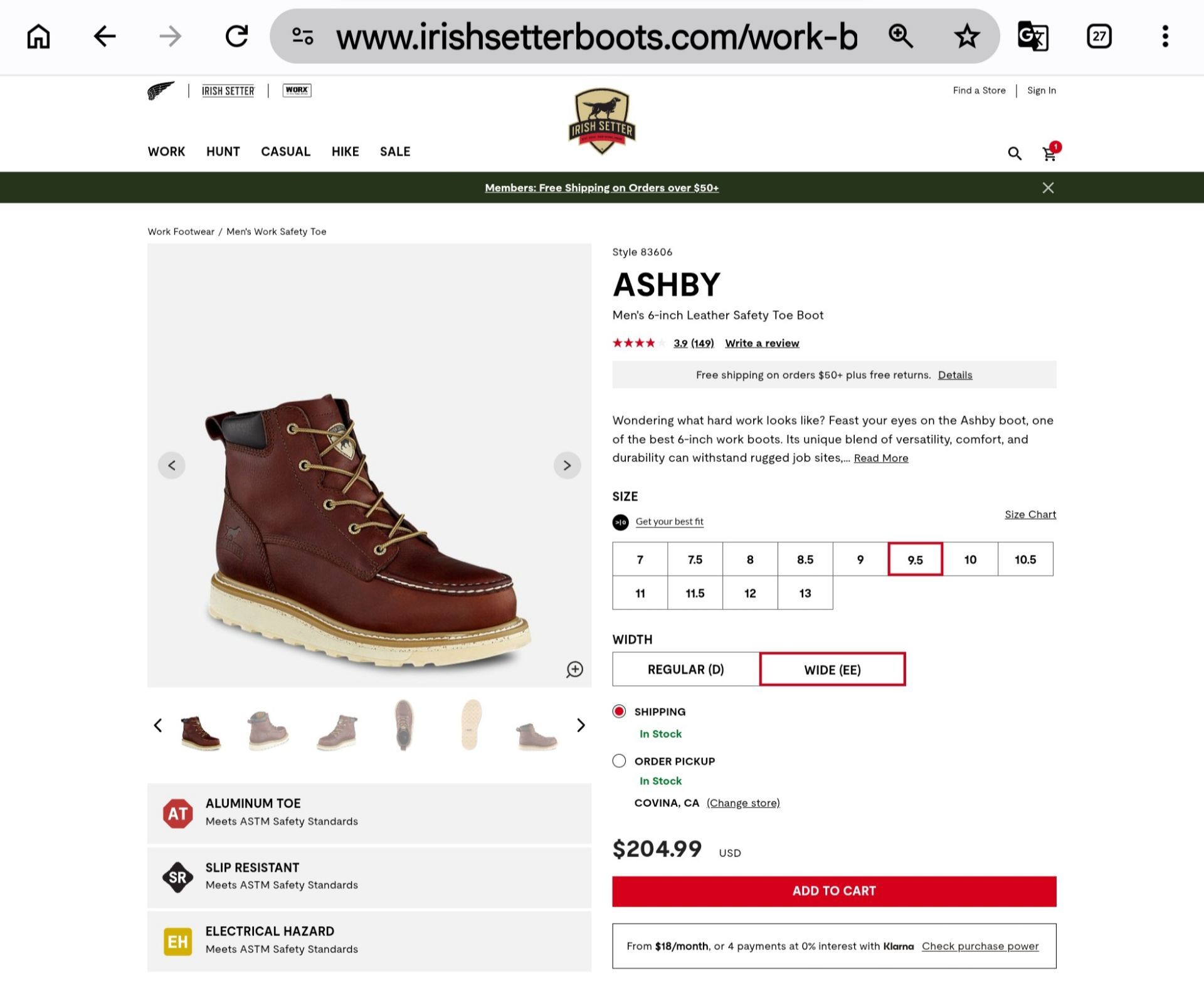Image resolution: width=1204 pixels, height=990 pixels.
Task: Open the Size Chart link
Action: (x=1030, y=514)
